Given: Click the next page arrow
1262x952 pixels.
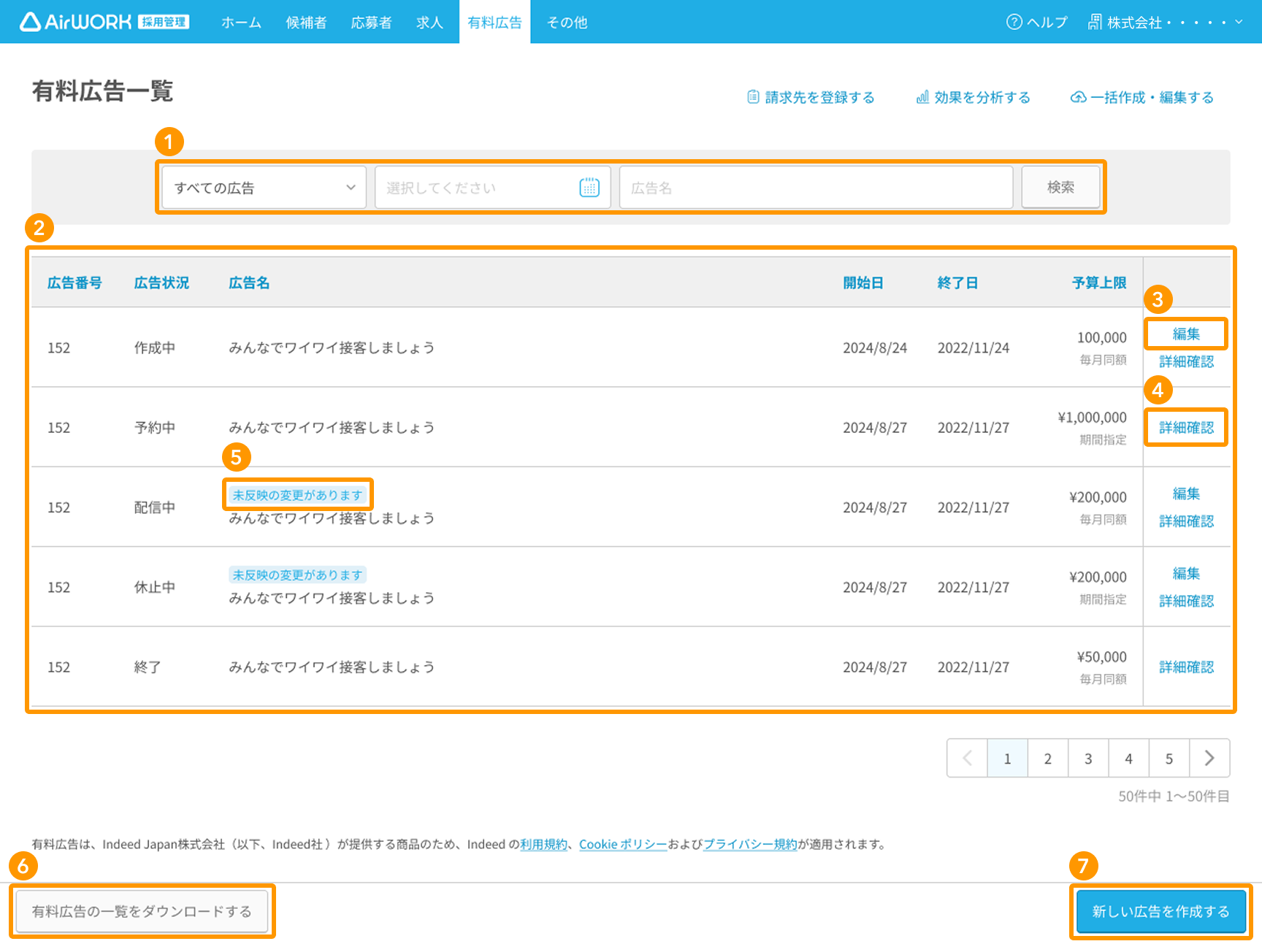Looking at the screenshot, I should [x=1209, y=759].
